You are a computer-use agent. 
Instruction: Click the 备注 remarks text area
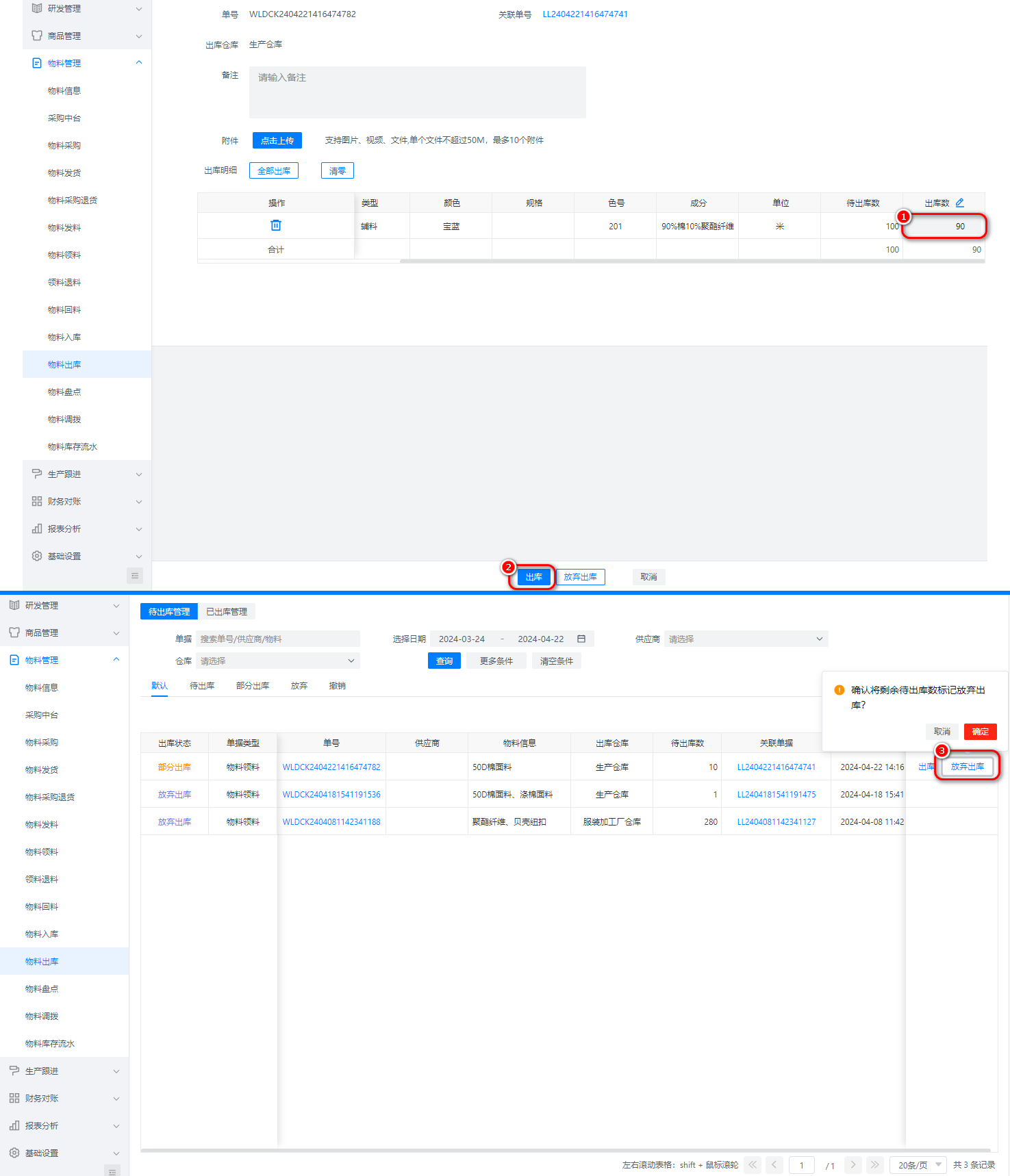[417, 92]
